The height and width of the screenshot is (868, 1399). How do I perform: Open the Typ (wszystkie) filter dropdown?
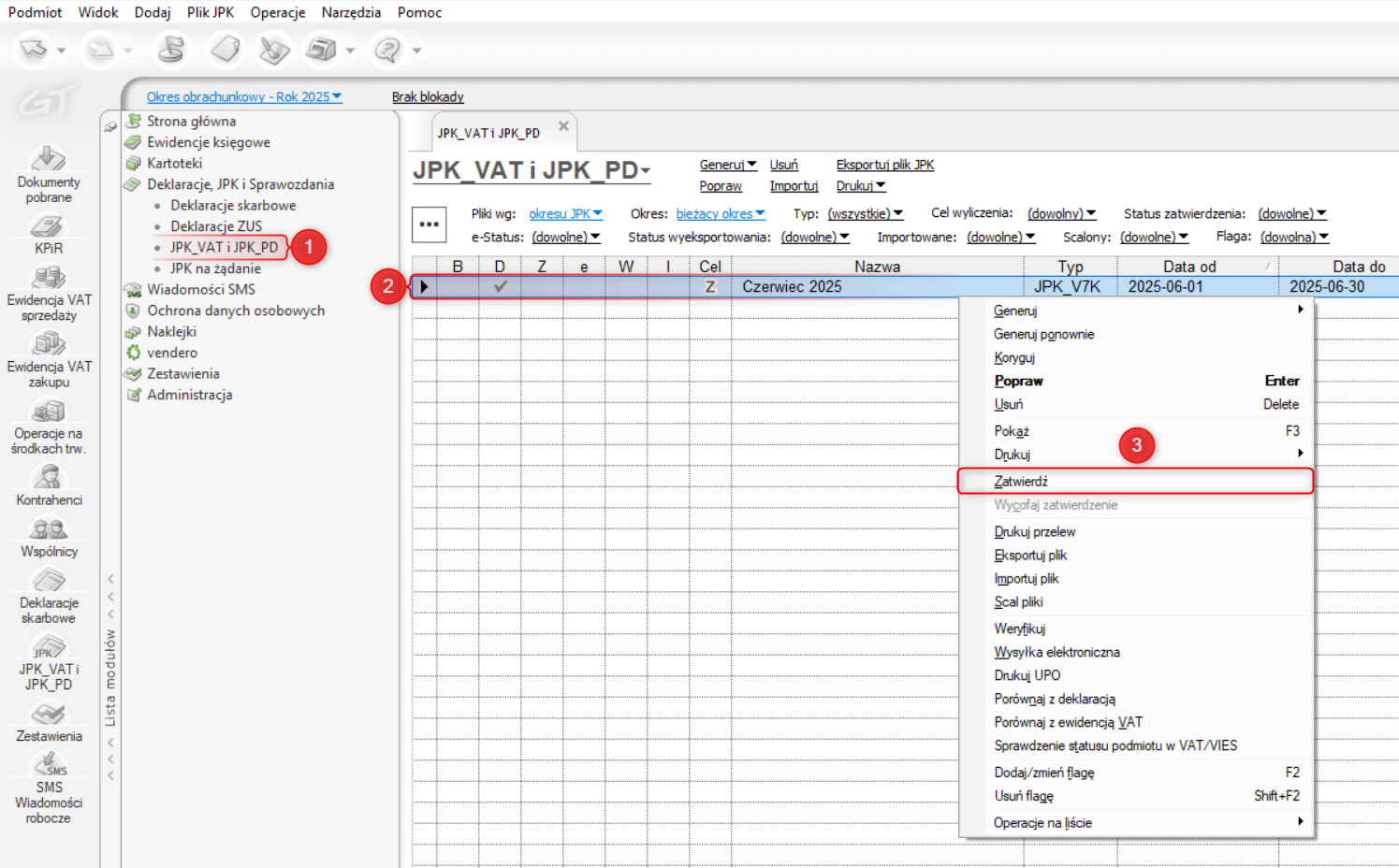(865, 214)
